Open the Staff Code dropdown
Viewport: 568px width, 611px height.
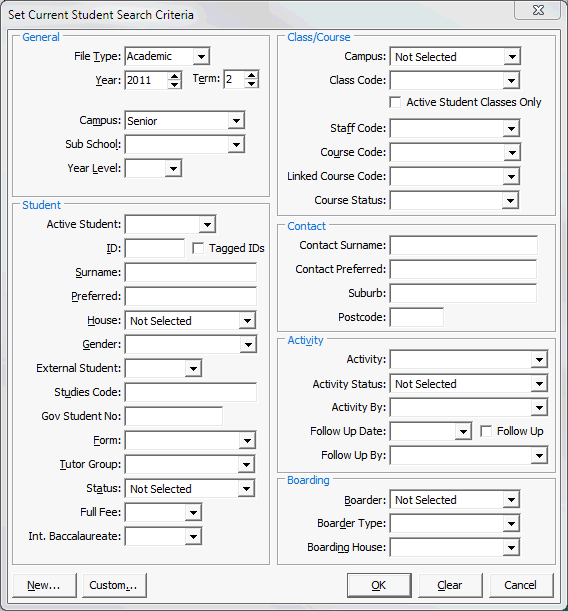[511, 128]
